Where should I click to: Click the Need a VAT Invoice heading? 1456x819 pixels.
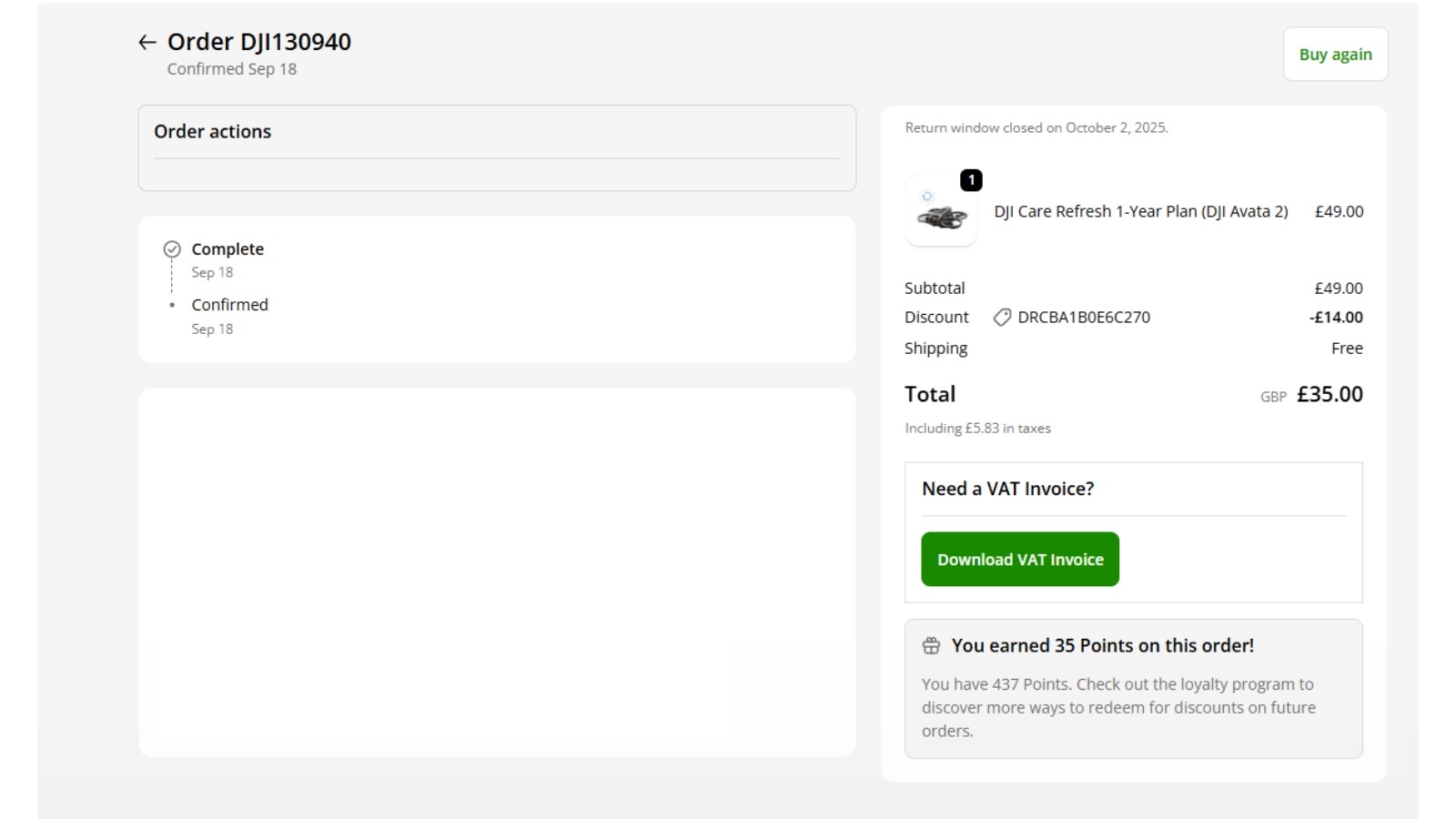click(x=1007, y=489)
